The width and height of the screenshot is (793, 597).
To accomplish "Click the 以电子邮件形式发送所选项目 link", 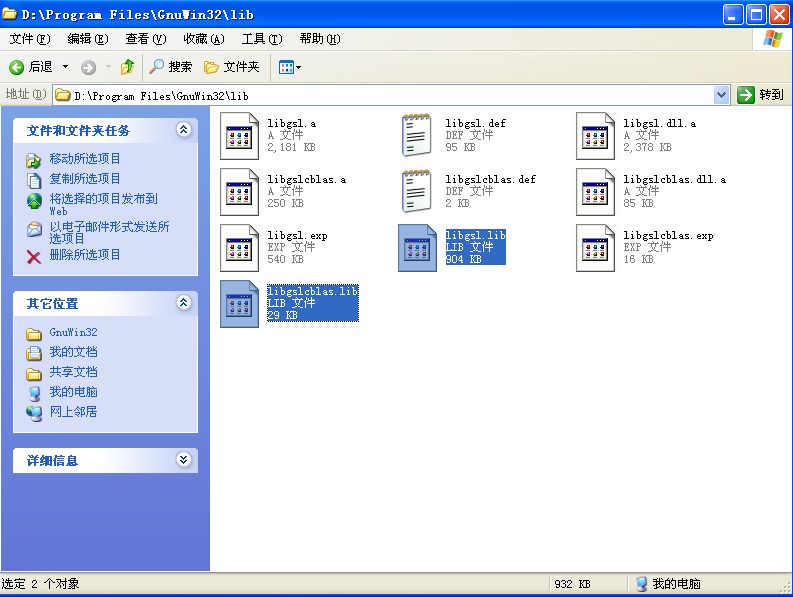I will tap(109, 232).
